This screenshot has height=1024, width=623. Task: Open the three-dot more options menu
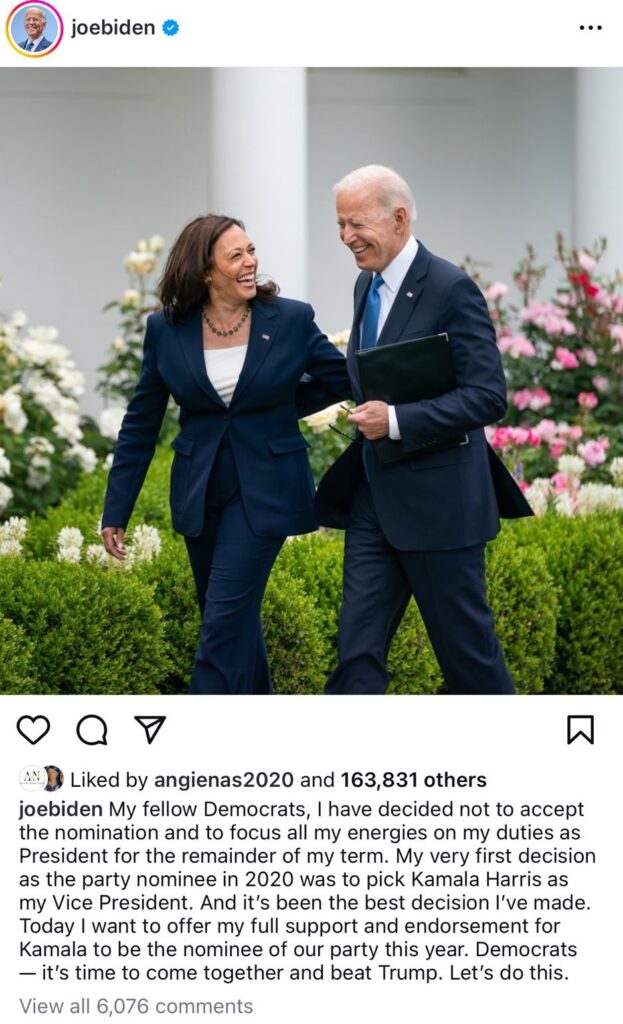coord(590,28)
